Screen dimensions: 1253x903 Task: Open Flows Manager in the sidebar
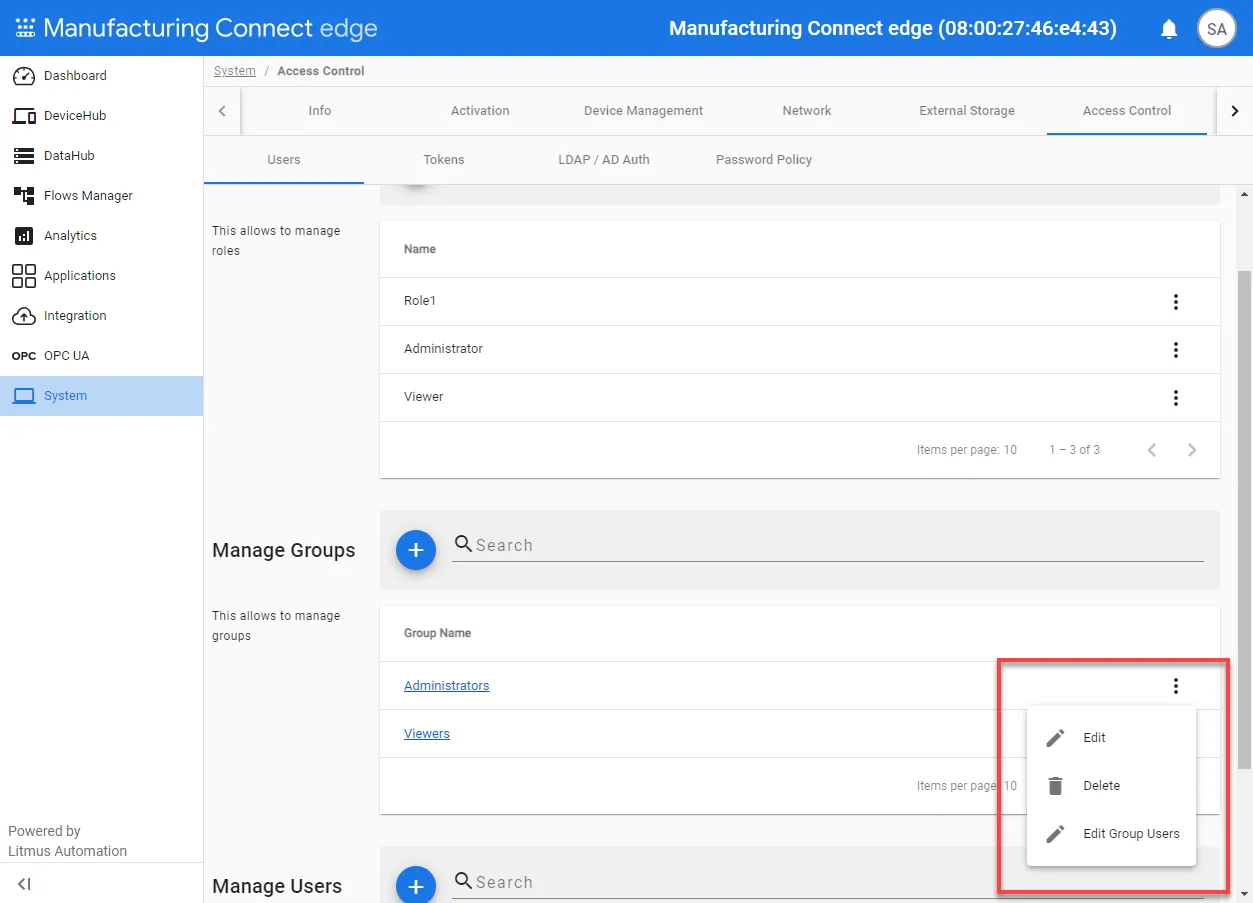coord(101,196)
